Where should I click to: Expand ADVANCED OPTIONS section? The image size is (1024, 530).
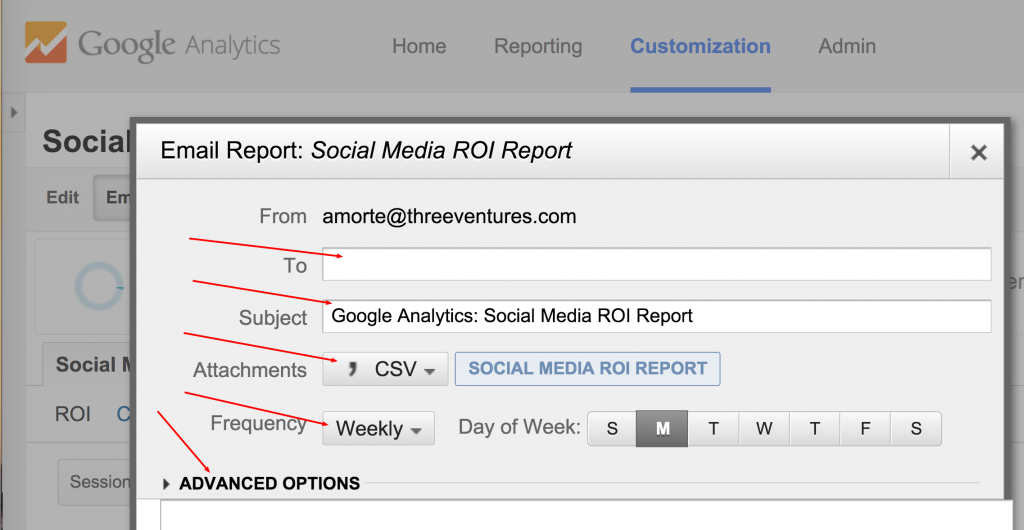[262, 484]
